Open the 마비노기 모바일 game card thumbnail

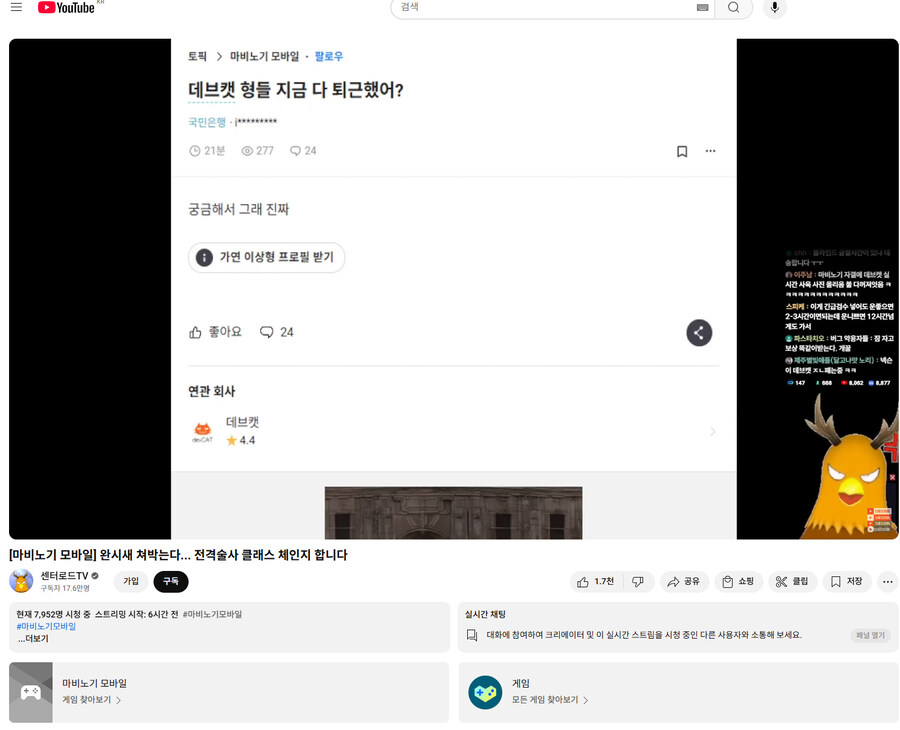click(31, 692)
